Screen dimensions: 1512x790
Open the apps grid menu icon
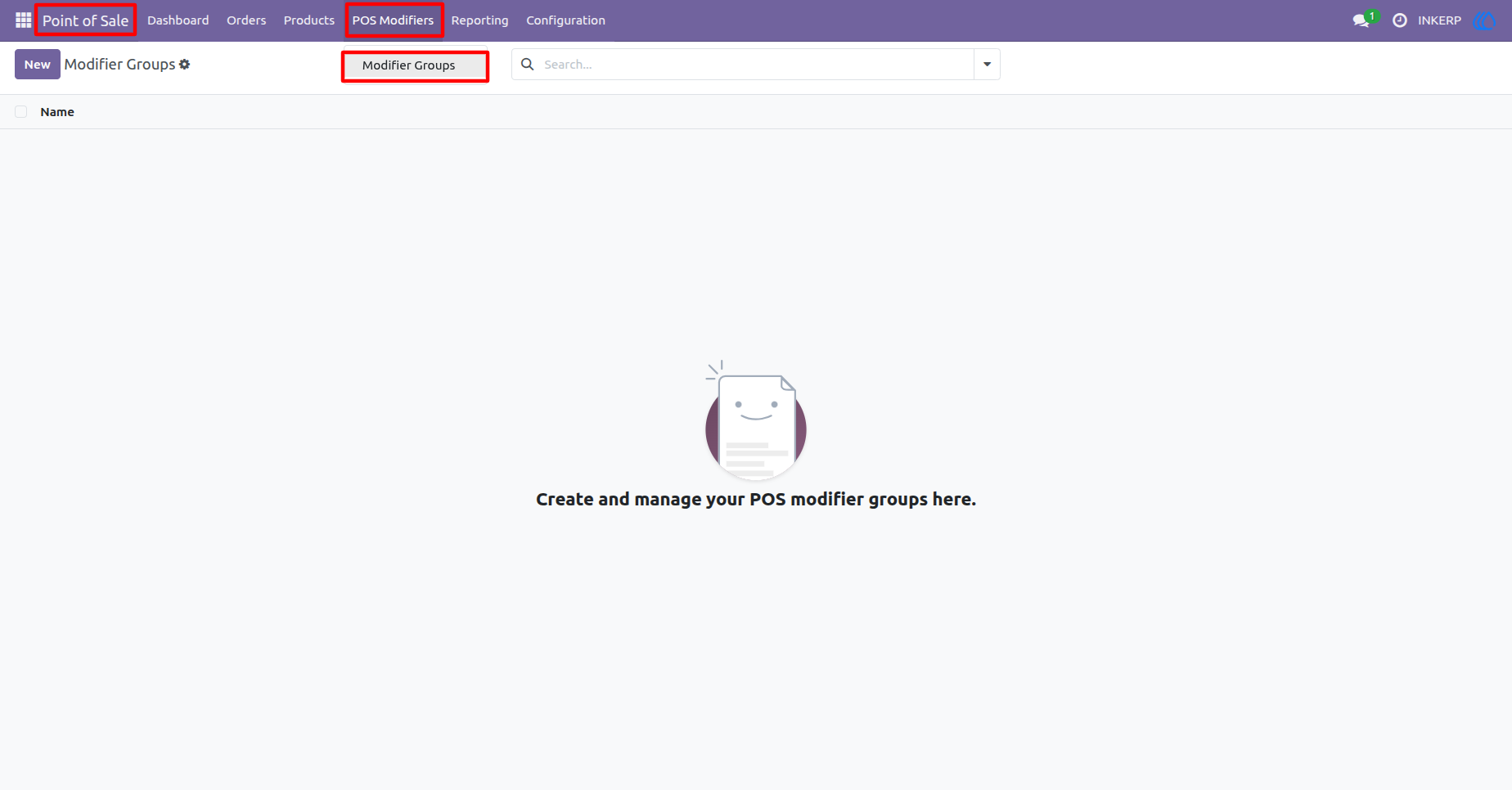(x=23, y=20)
